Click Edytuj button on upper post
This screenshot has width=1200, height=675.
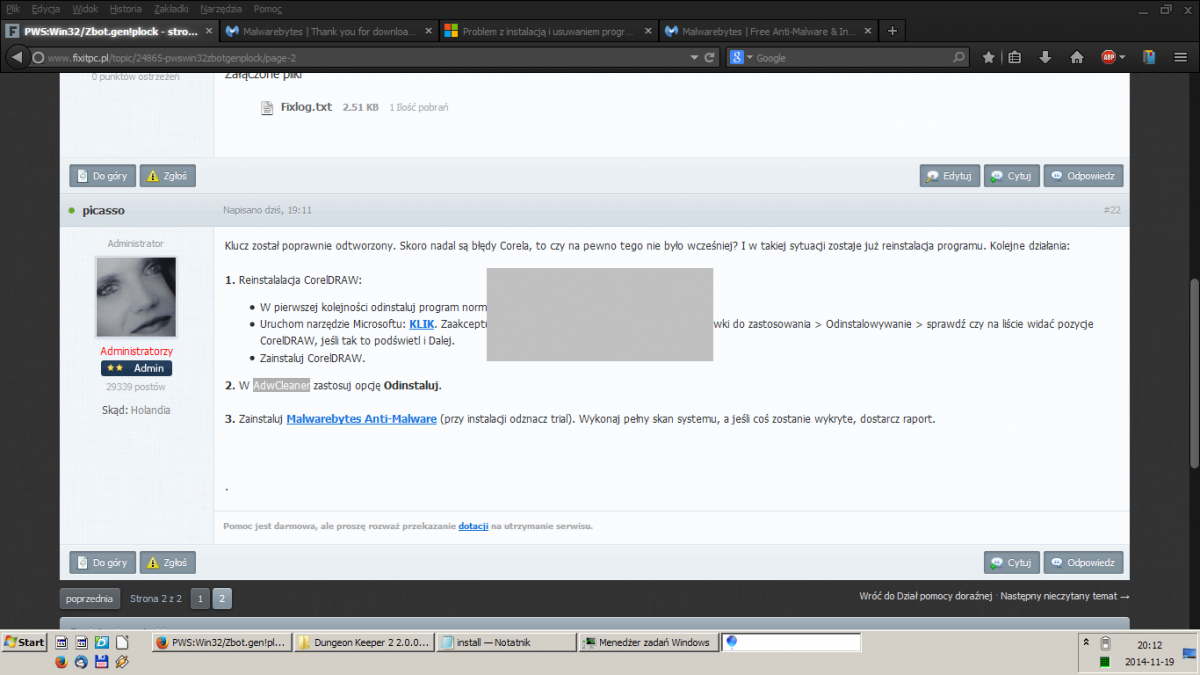tap(950, 176)
